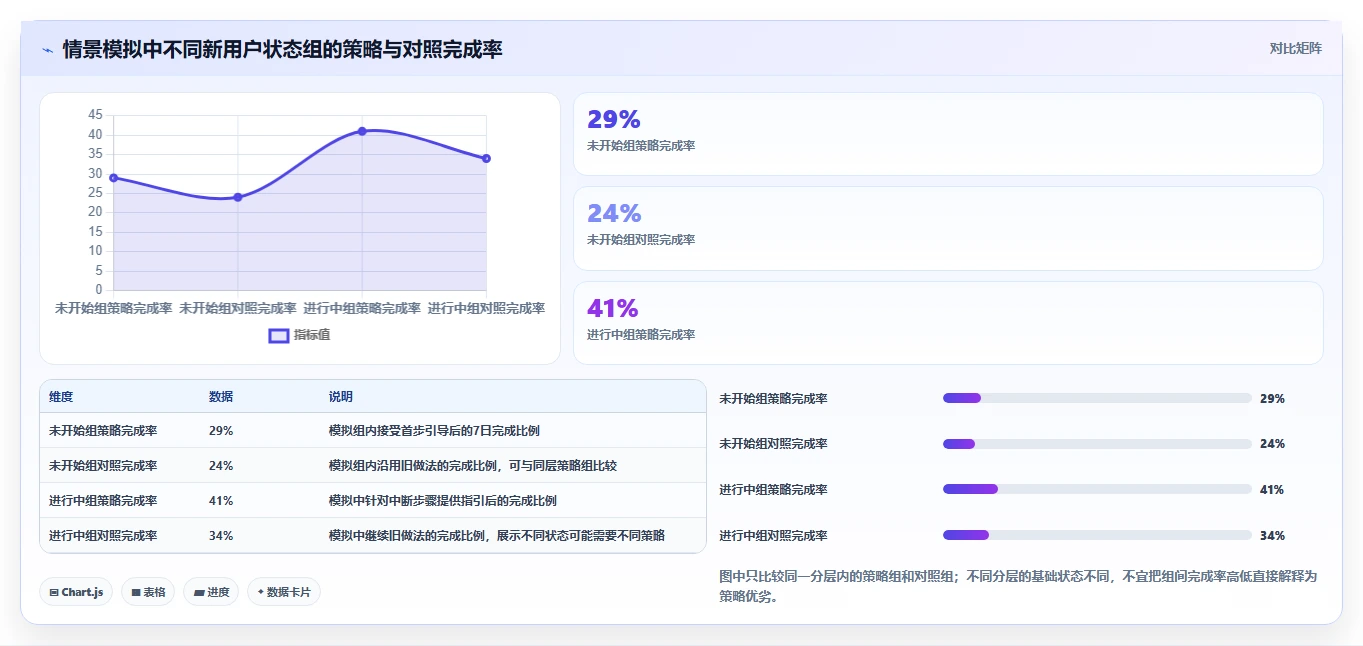Viewport: 1363px width, 646px height.
Task: Click the Chart.js tag chip
Action: 76,592
